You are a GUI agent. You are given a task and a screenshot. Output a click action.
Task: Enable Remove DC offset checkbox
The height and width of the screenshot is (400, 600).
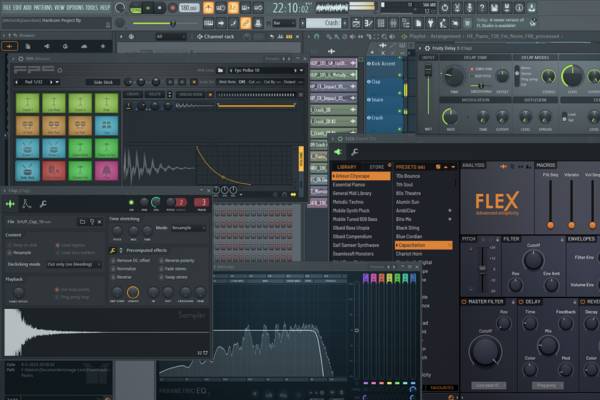[113, 260]
